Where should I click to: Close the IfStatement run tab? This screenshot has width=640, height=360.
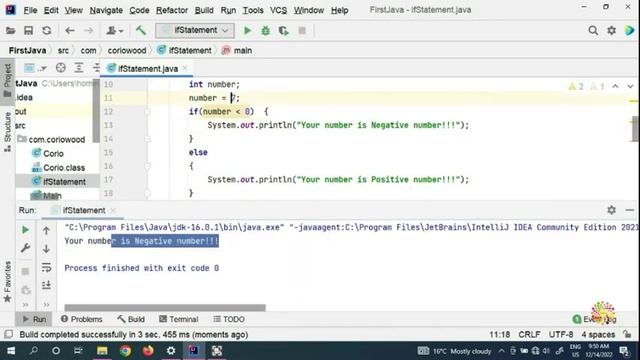(113, 210)
